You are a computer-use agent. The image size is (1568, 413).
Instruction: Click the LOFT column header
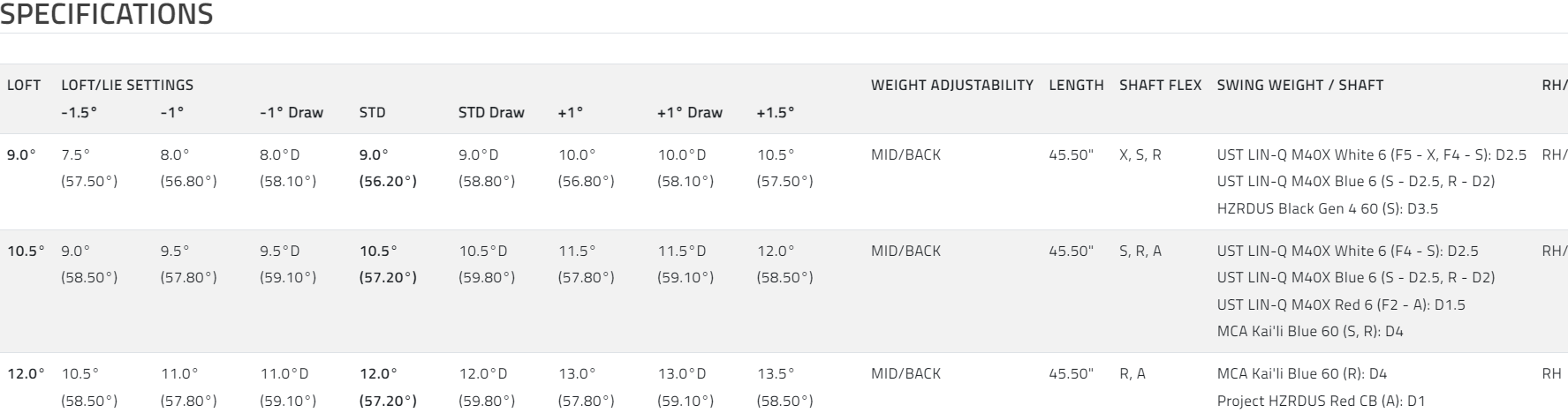tap(23, 86)
